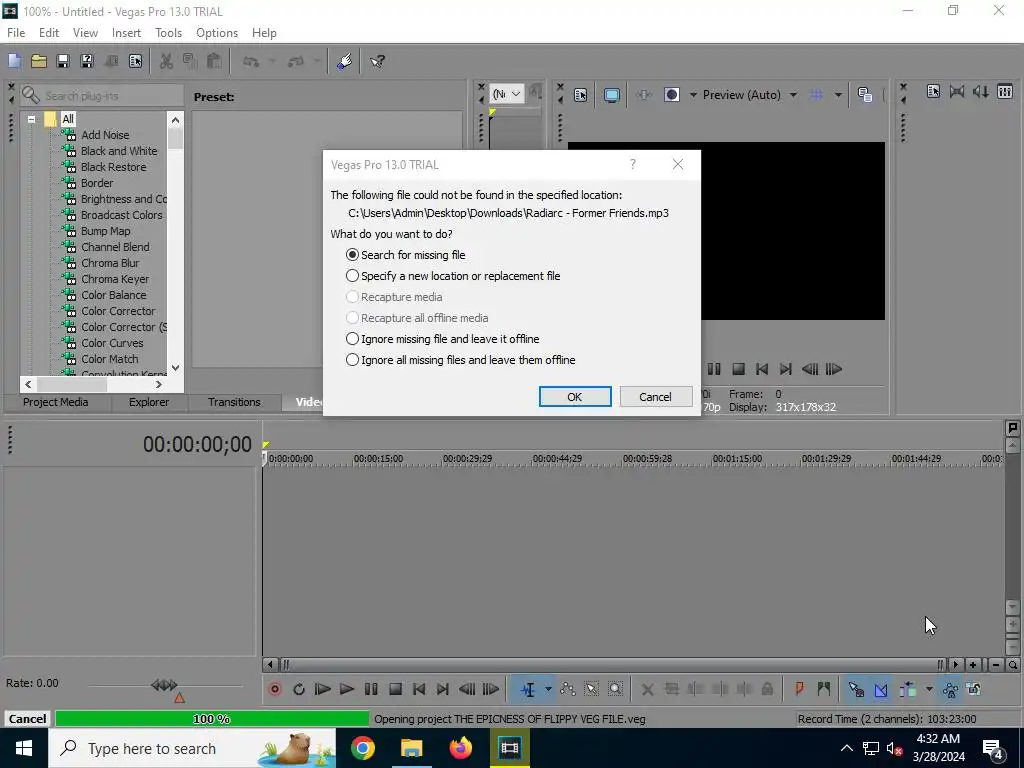Screen dimensions: 1024x768
Task: Open Audio Properties icon in mixer panel
Action: click(x=933, y=91)
